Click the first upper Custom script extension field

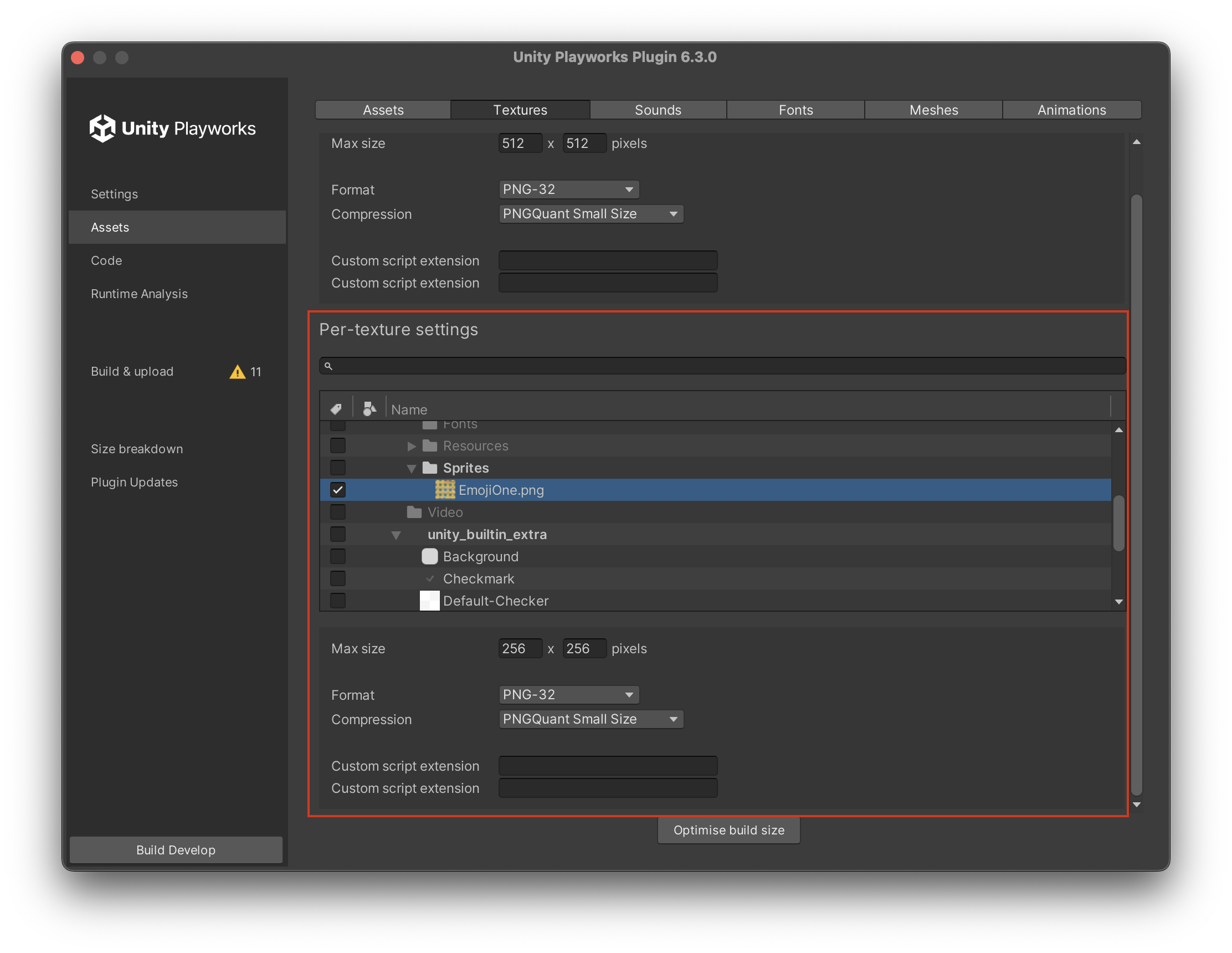[608, 260]
